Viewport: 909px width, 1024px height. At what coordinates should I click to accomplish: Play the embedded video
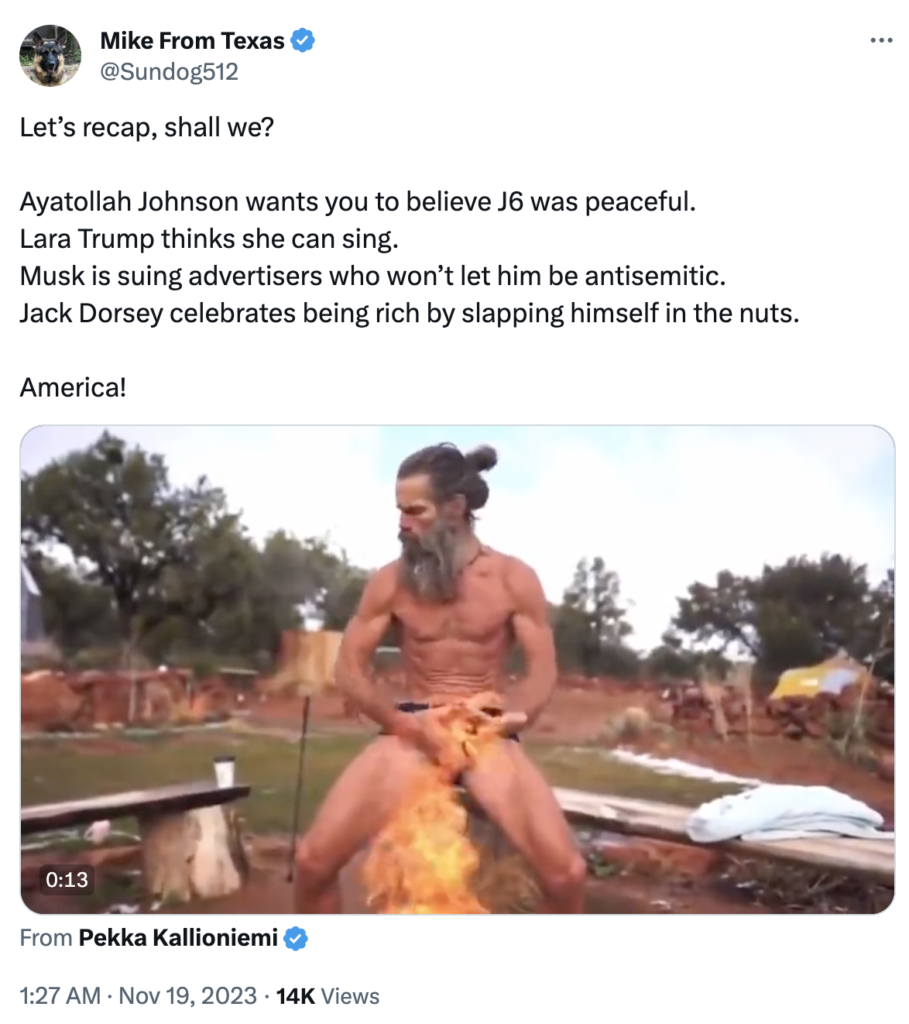point(457,669)
